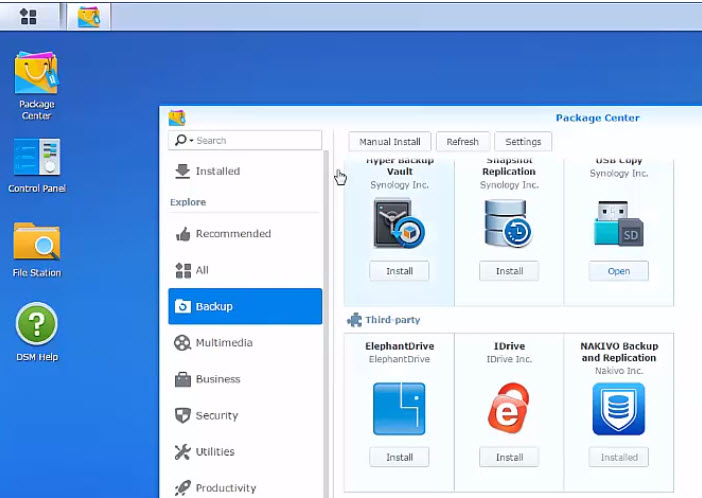Click Snapshot Replication title
The height and width of the screenshot is (498, 702).
509,166
